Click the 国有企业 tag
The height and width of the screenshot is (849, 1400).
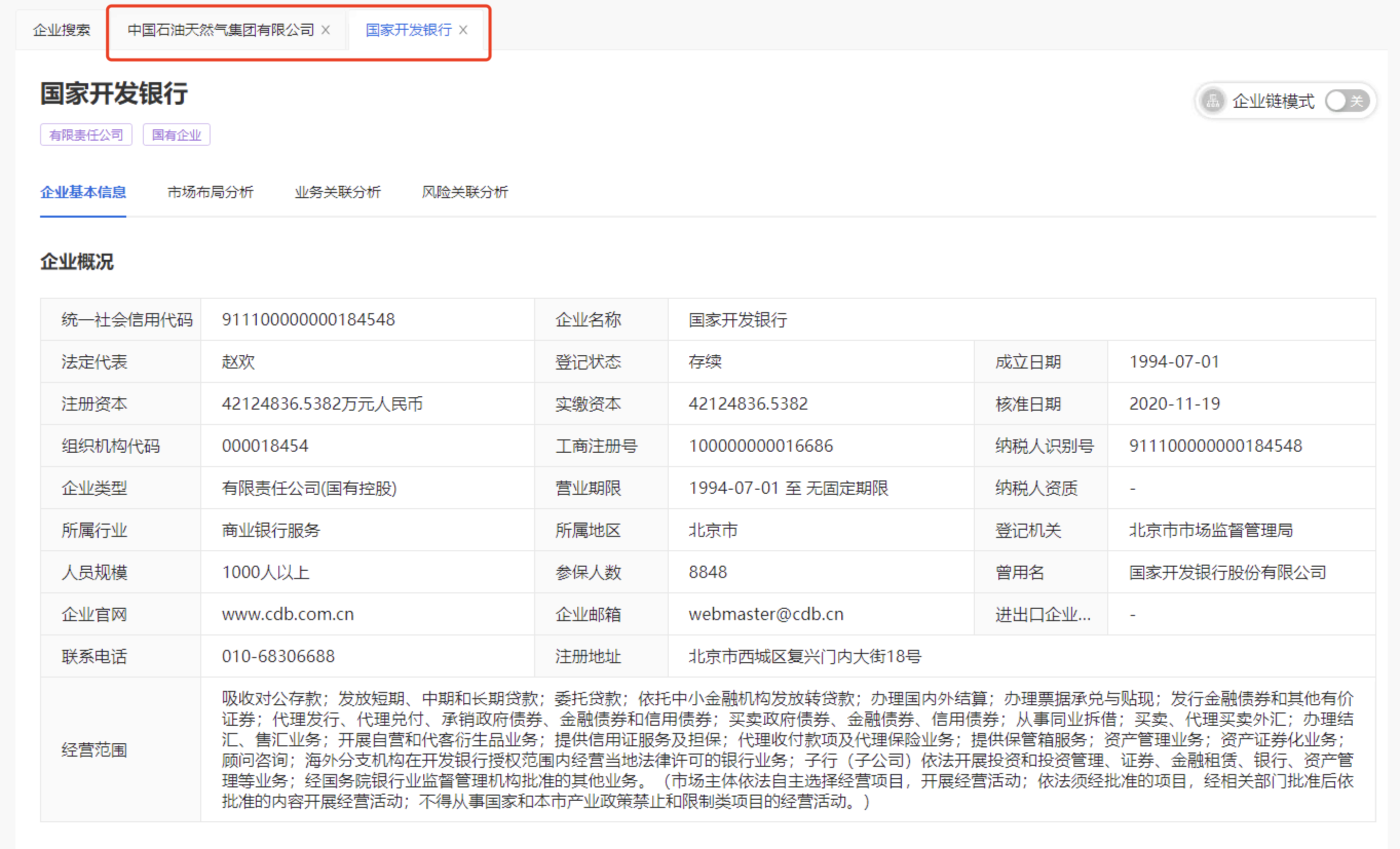[x=177, y=134]
